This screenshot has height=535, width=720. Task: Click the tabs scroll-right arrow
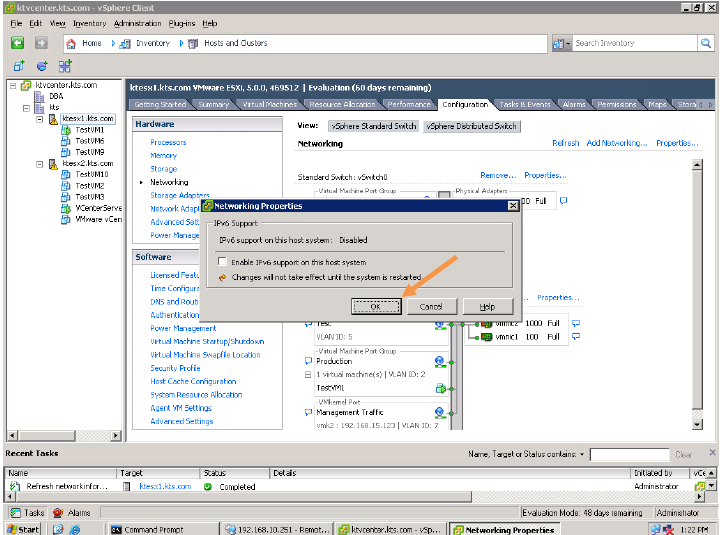(710, 105)
